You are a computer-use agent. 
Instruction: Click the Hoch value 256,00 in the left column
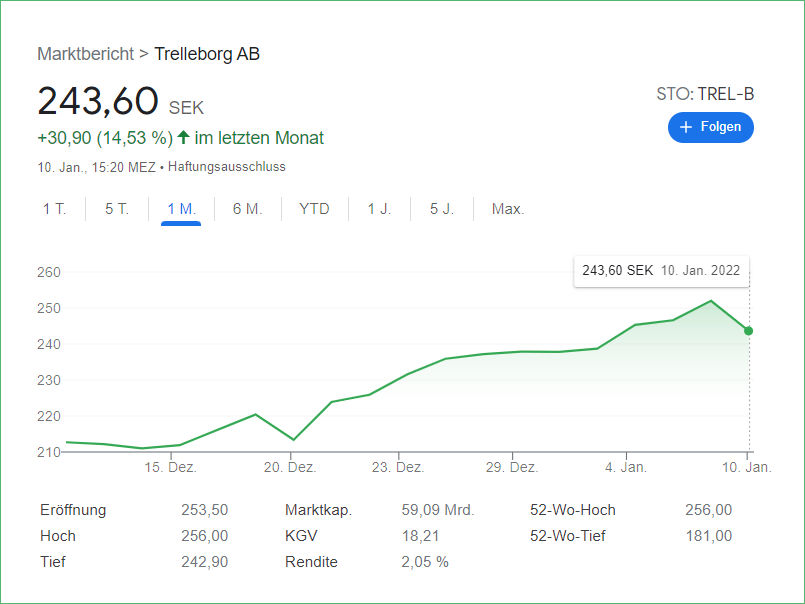pyautogui.click(x=204, y=536)
